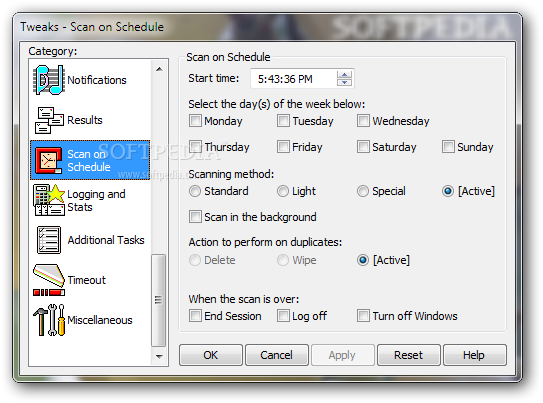The height and width of the screenshot is (403, 543).
Task: Click the Reset button
Action: (x=409, y=355)
